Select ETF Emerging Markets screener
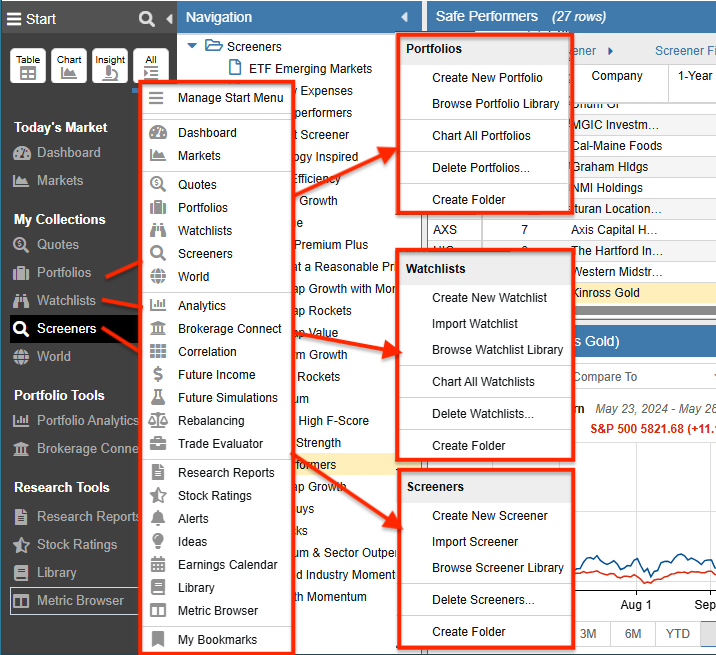Screen dimensions: 716x655 click(x=310, y=69)
